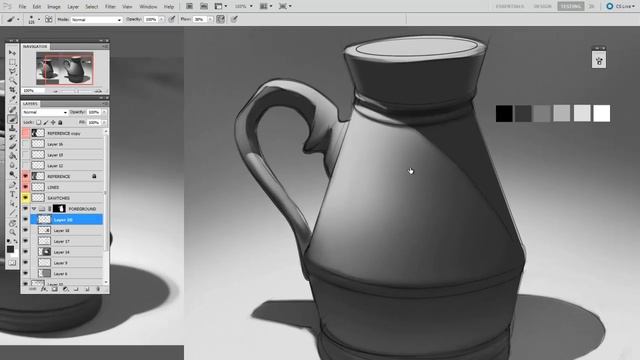
Task: Click the Navigator thumbnail preview
Action: coord(64,68)
